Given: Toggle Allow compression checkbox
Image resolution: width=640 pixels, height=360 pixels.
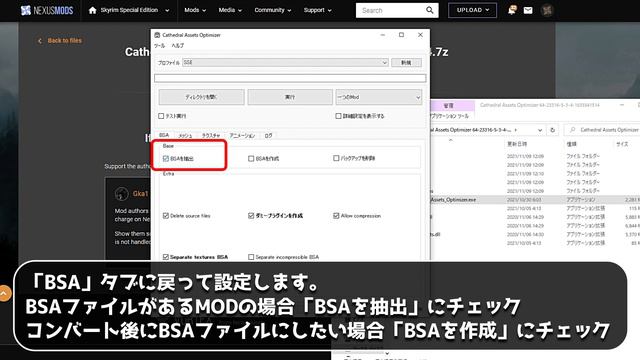Looking at the screenshot, I should click(336, 216).
